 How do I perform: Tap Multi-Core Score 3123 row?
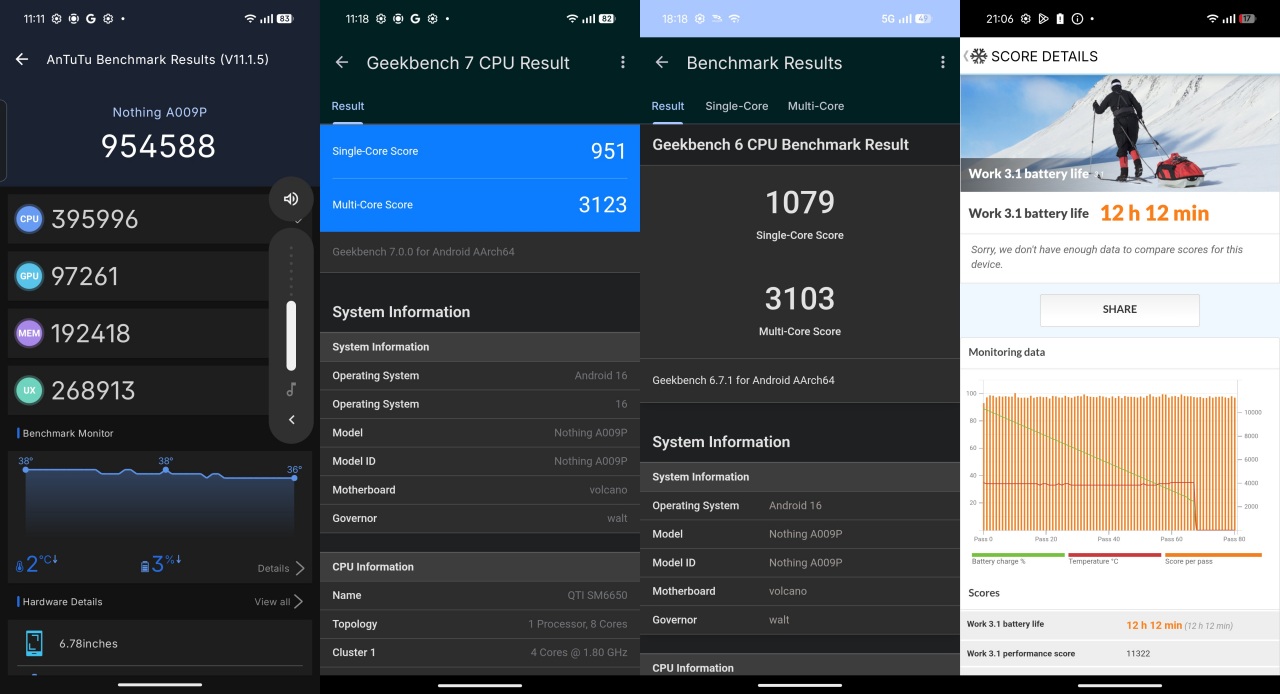480,205
